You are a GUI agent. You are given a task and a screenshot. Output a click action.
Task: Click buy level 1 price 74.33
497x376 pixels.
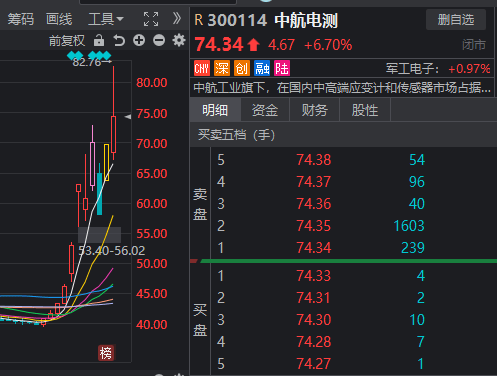[314, 276]
